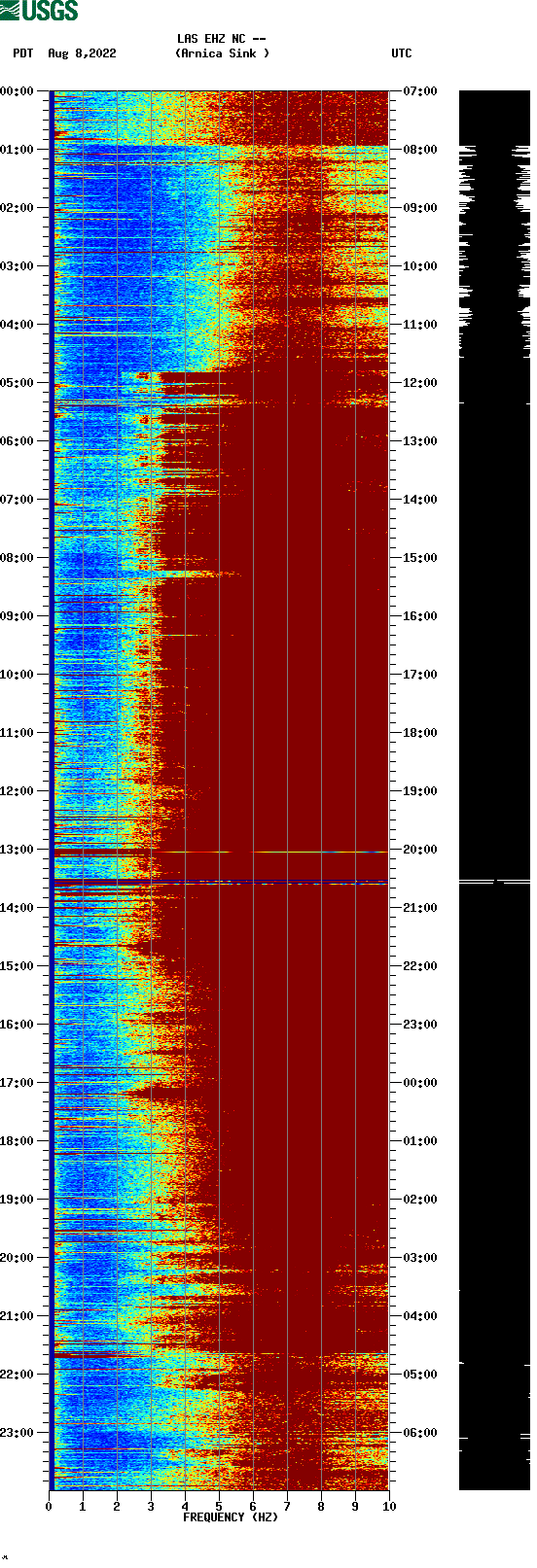Click frequency axis tick label '10'
The image size is (537, 1568).
pos(389,1507)
